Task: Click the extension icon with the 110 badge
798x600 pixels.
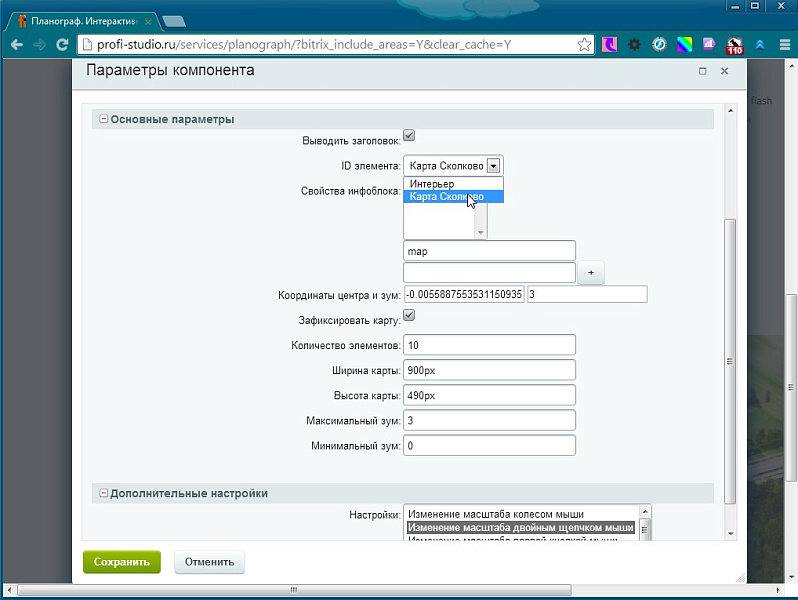Action: coord(735,45)
